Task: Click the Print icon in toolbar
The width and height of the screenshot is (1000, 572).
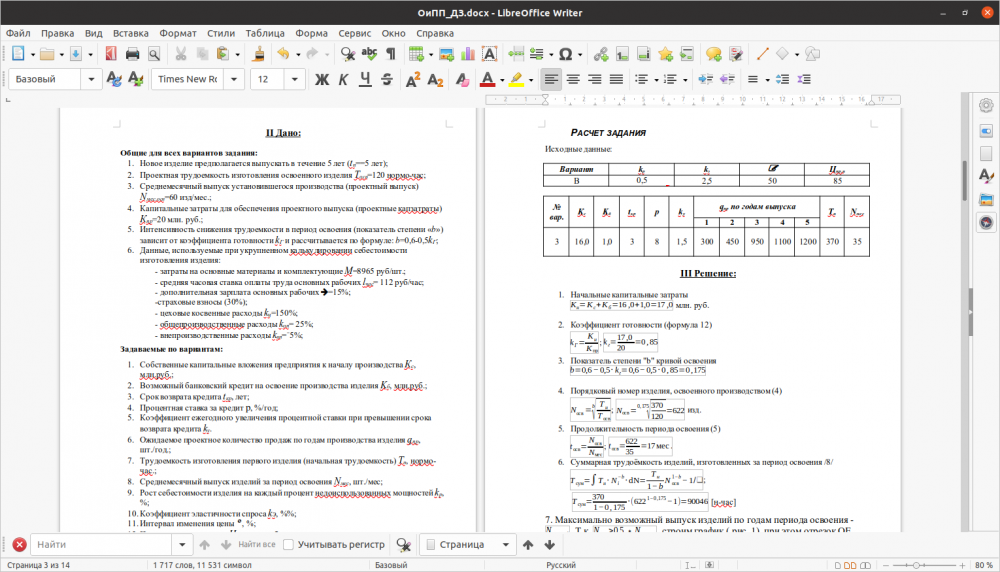Action: (132, 54)
